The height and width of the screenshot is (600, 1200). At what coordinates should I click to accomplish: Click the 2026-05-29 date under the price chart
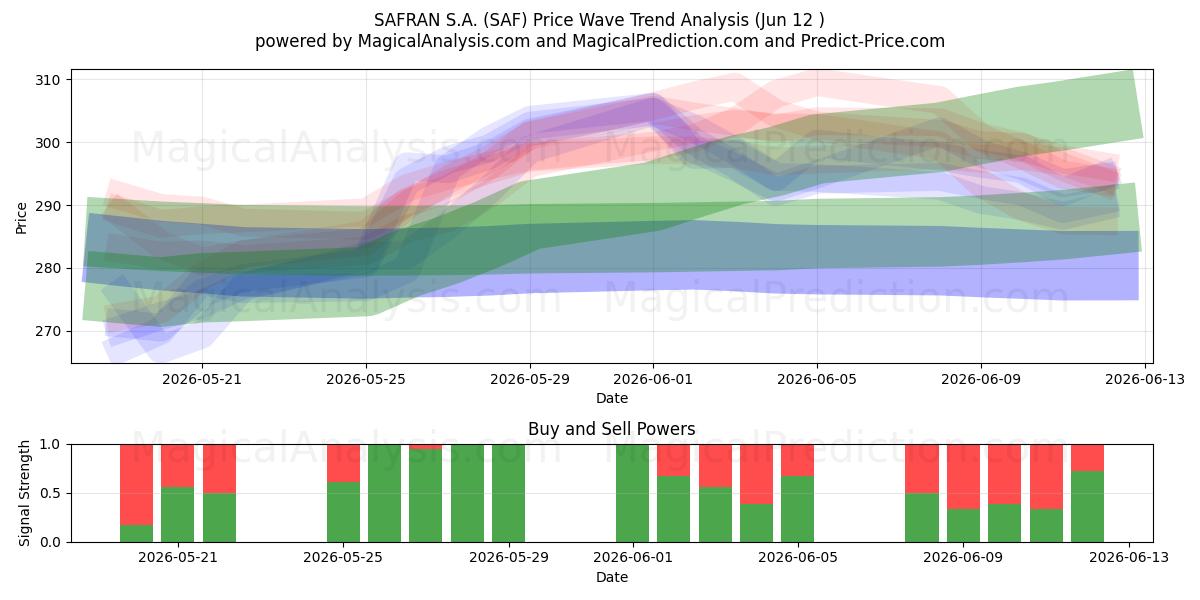(x=530, y=379)
